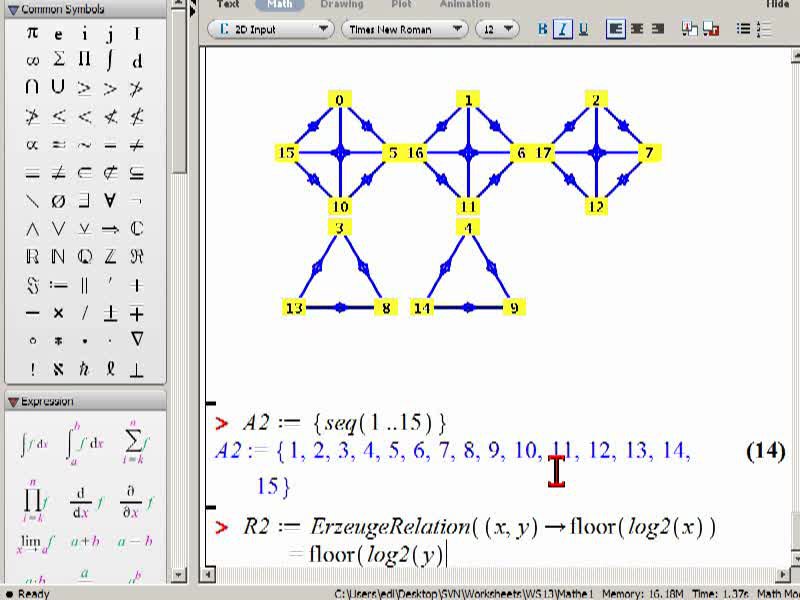
Task: Open the Times New Roman font dropdown
Action: (403, 29)
